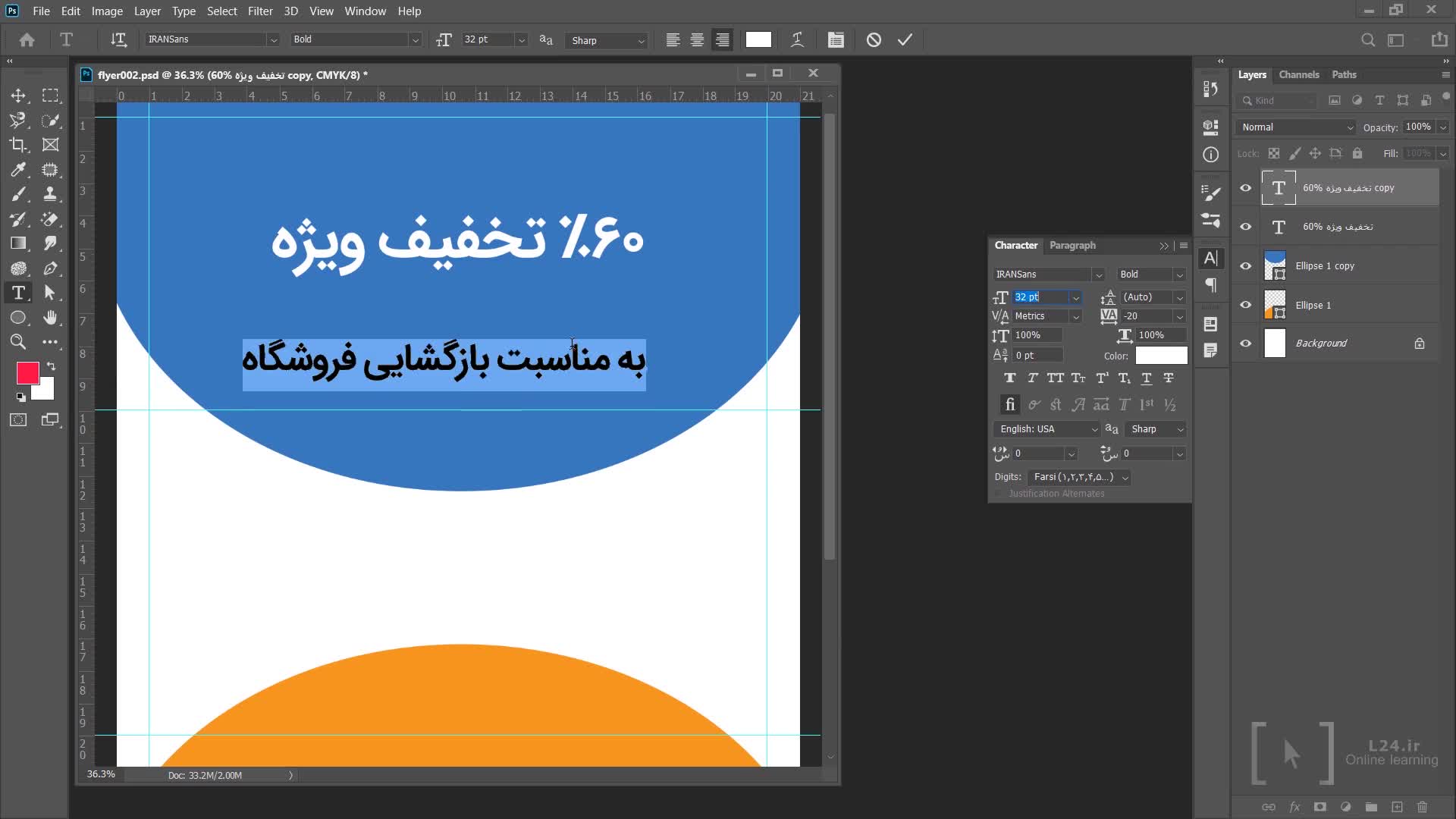Open the Filter menu
Screen dimensions: 1456x819
pyautogui.click(x=259, y=11)
